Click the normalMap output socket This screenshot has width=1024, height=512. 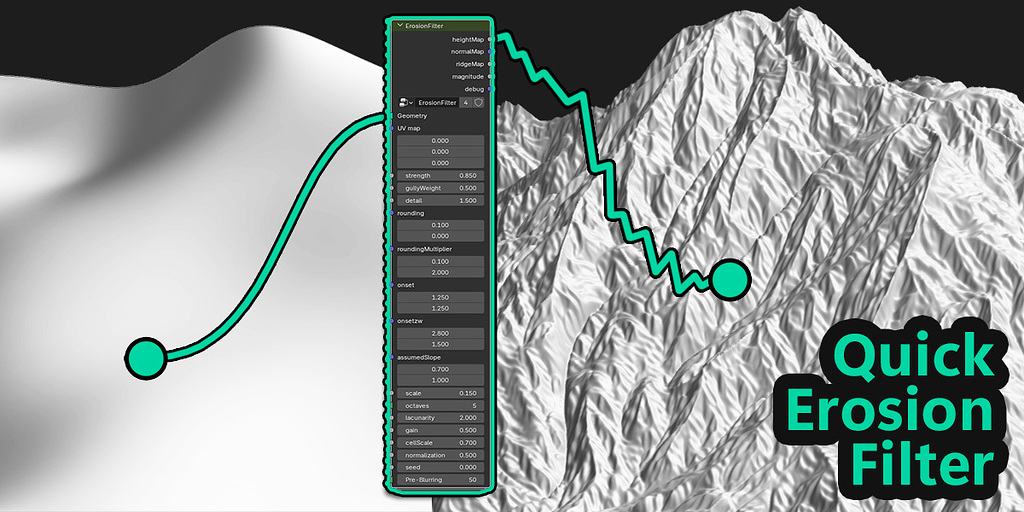(x=490, y=52)
